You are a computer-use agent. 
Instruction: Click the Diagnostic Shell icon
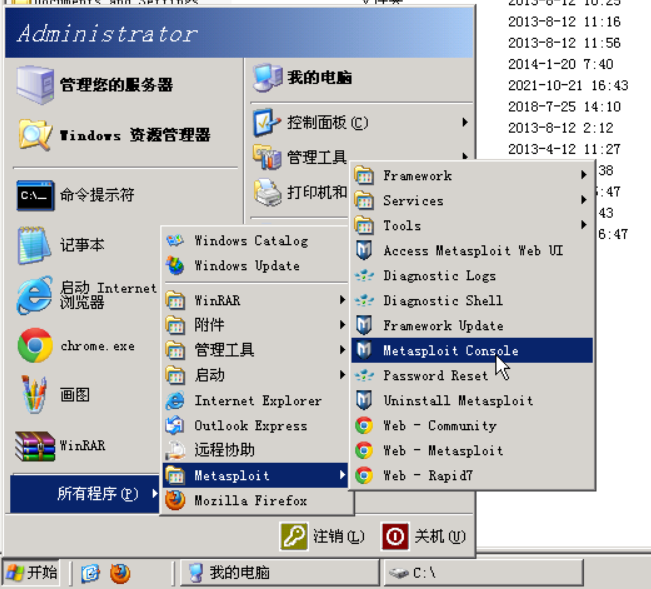pos(364,301)
